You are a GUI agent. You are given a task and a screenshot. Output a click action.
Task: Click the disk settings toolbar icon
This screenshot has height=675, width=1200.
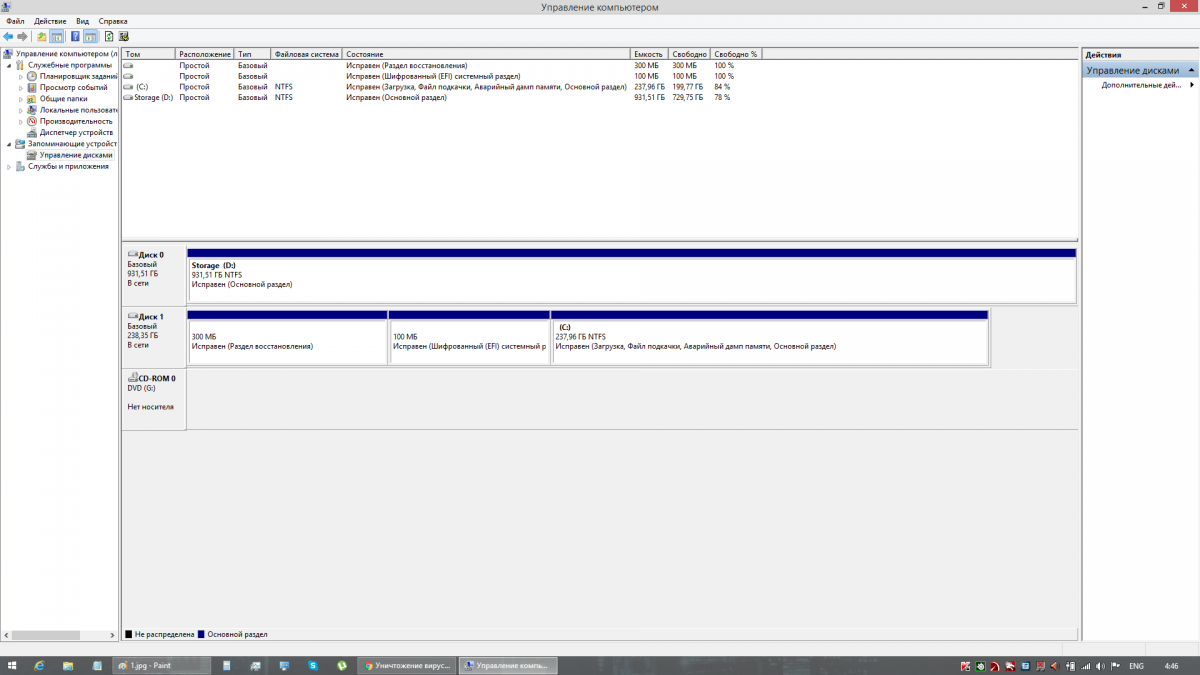[123, 36]
